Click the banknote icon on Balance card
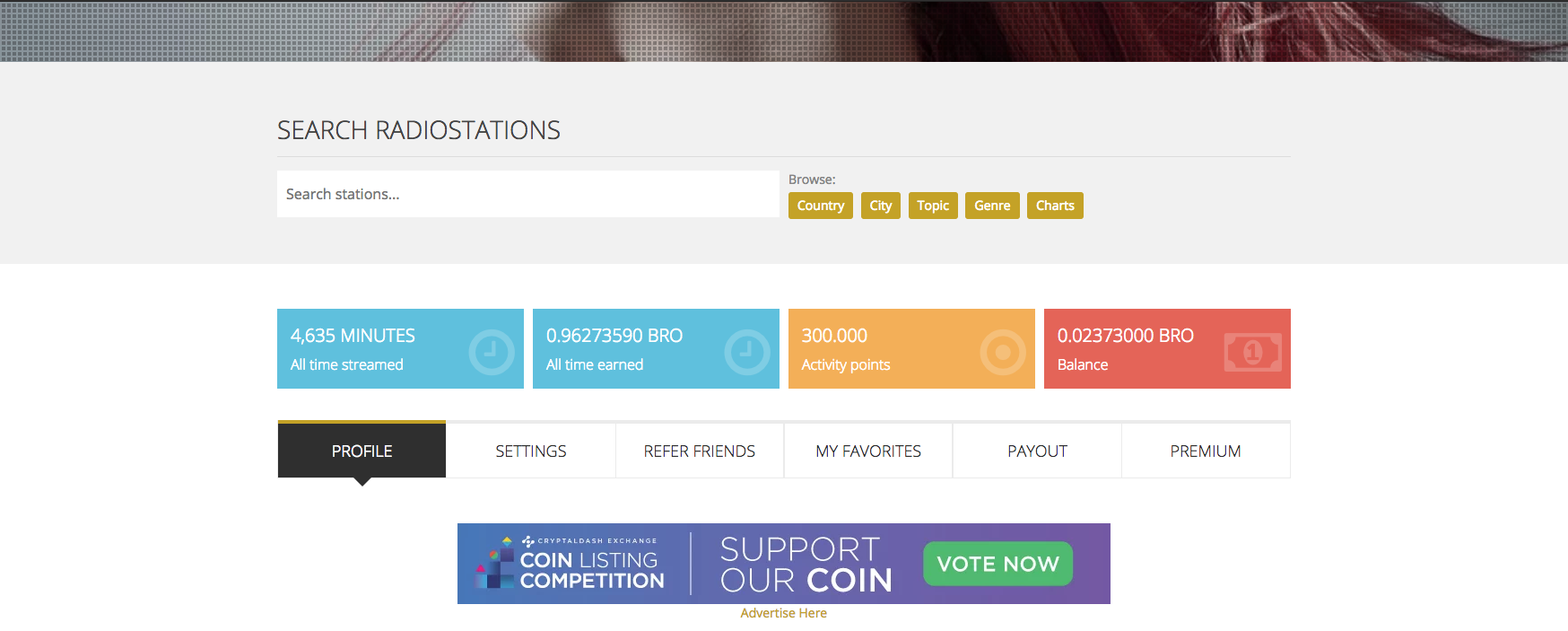The image size is (1568, 631). tap(1252, 353)
